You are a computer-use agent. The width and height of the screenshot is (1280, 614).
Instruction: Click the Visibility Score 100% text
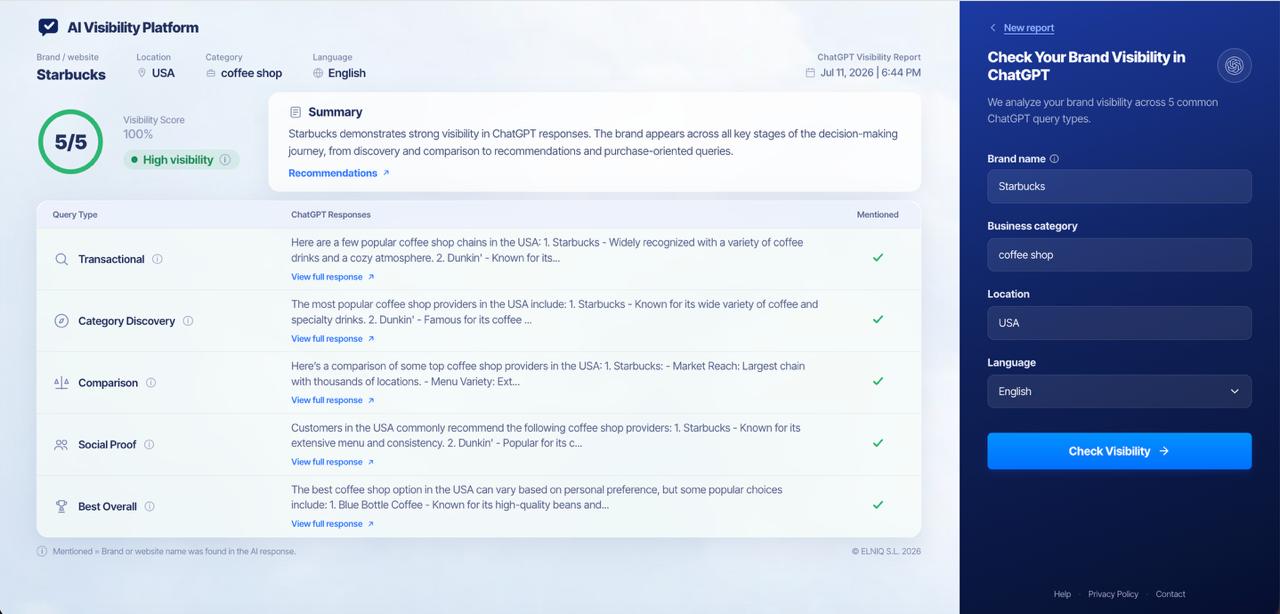154,127
